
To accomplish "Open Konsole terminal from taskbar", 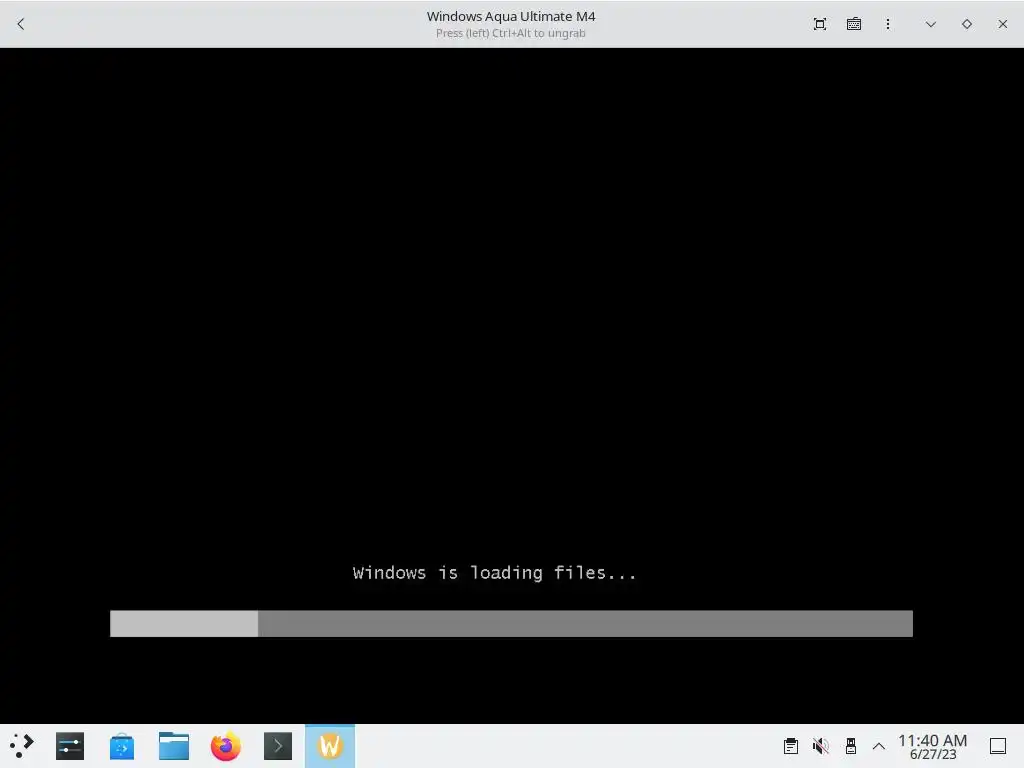I will click(x=278, y=746).
